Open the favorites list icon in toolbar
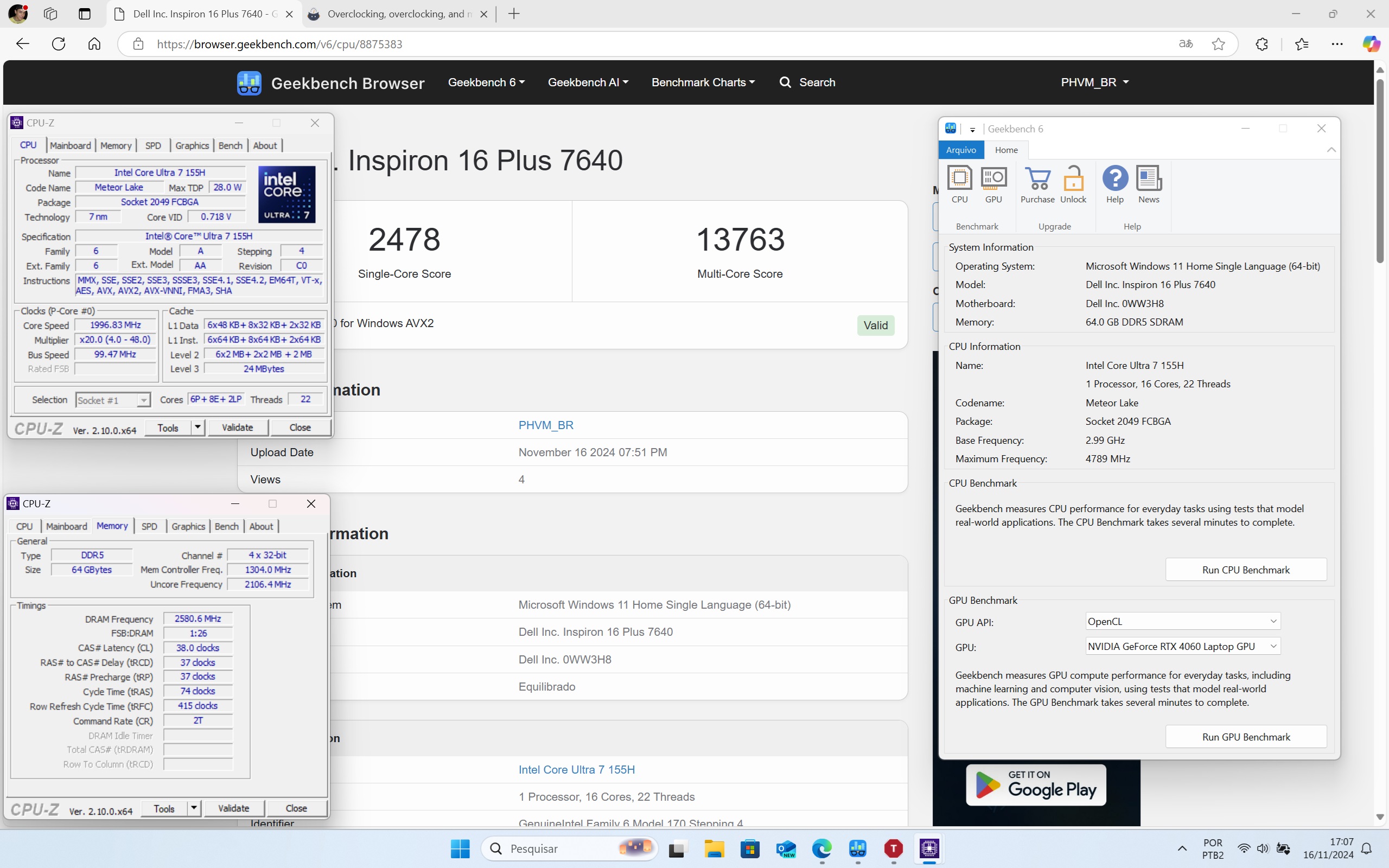 pyautogui.click(x=1302, y=44)
